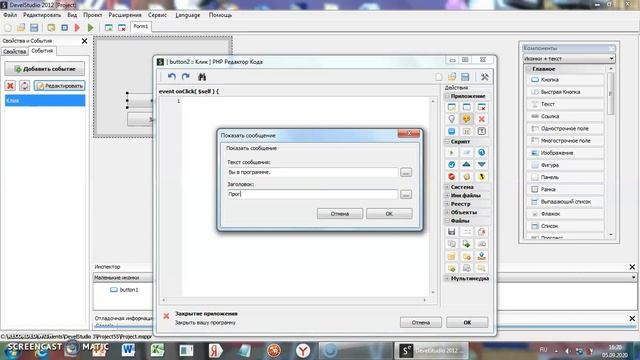640x360 pixels.
Task: Select red X close-application action
Action: (x=482, y=119)
